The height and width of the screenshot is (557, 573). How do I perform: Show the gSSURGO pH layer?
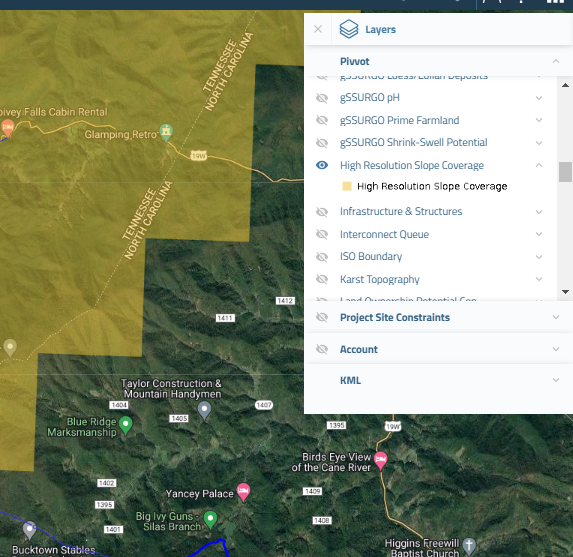coord(322,98)
